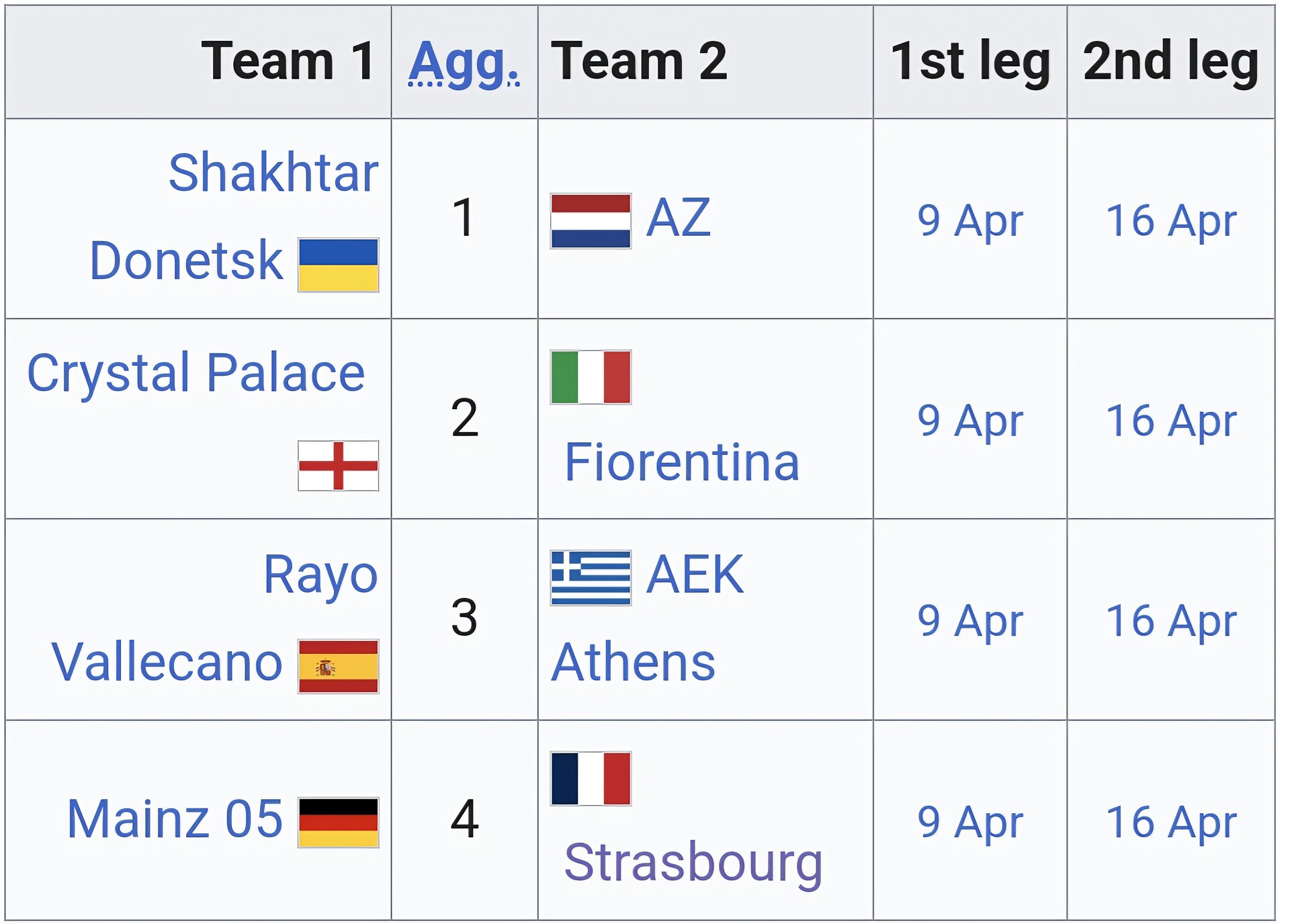
Task: Open 9 Apr first leg for Shakhtar
Action: point(970,221)
